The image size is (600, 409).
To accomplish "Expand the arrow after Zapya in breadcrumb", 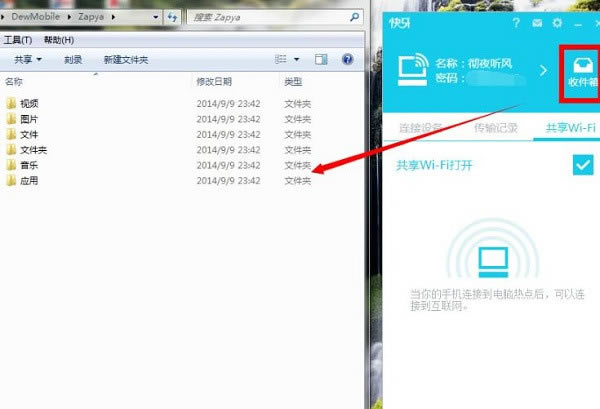I will 113,17.
